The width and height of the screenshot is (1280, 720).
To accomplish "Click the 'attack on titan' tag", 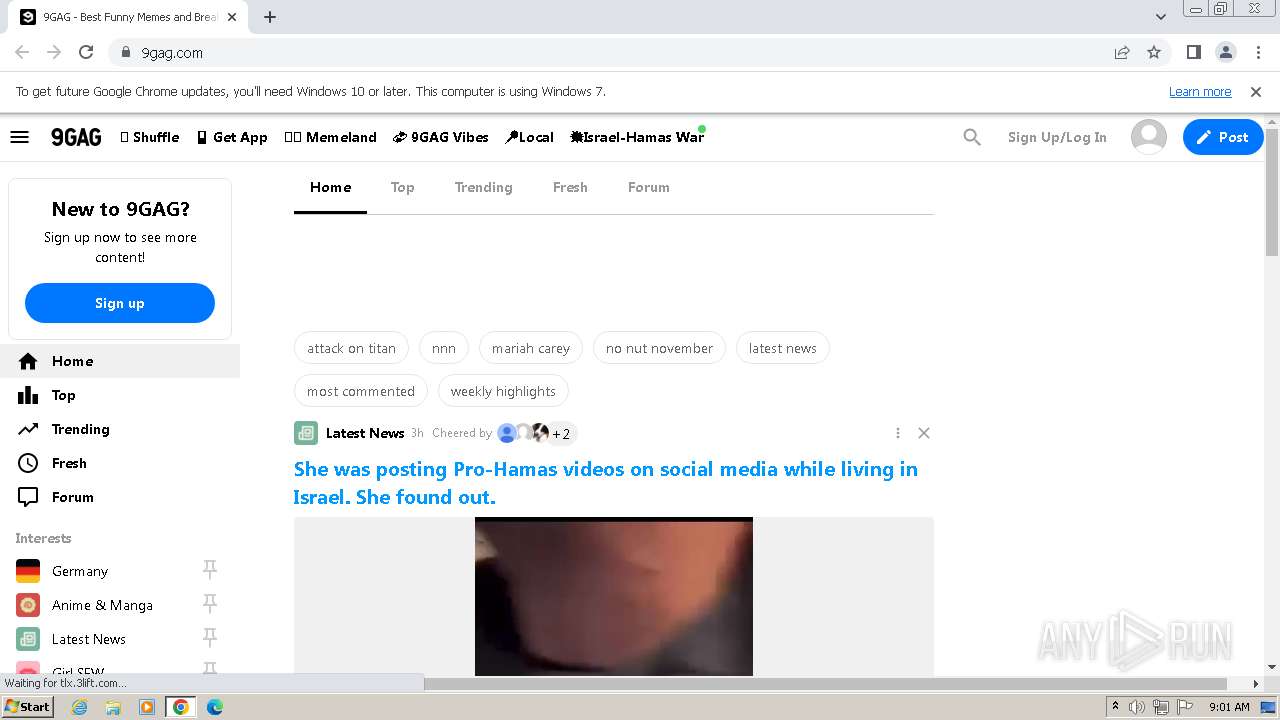I will (351, 348).
